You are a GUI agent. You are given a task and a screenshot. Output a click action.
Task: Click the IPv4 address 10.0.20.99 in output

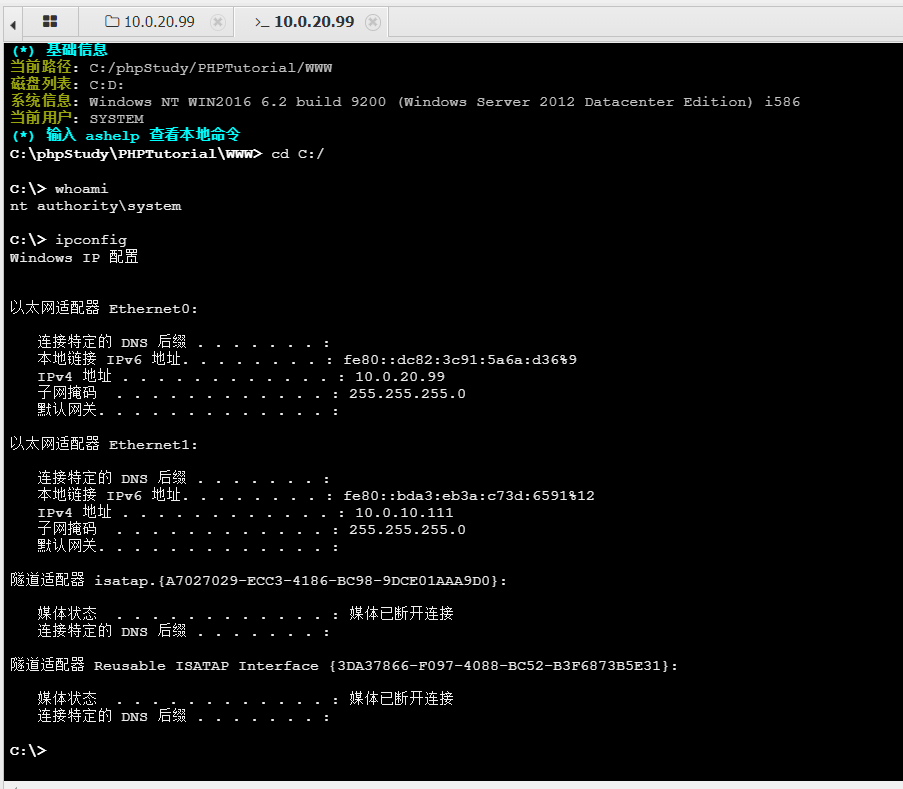pyautogui.click(x=400, y=377)
